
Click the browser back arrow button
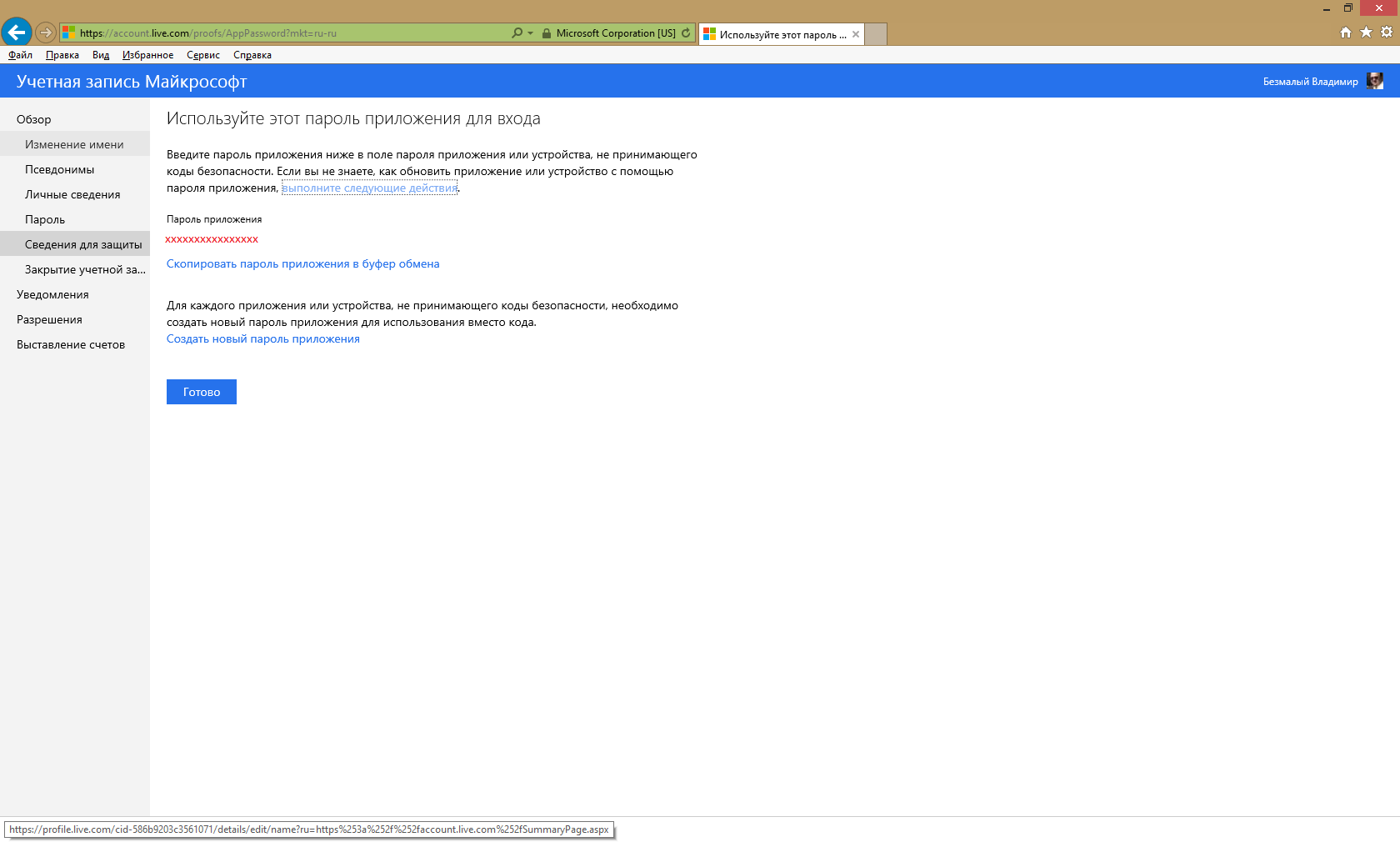point(17,33)
